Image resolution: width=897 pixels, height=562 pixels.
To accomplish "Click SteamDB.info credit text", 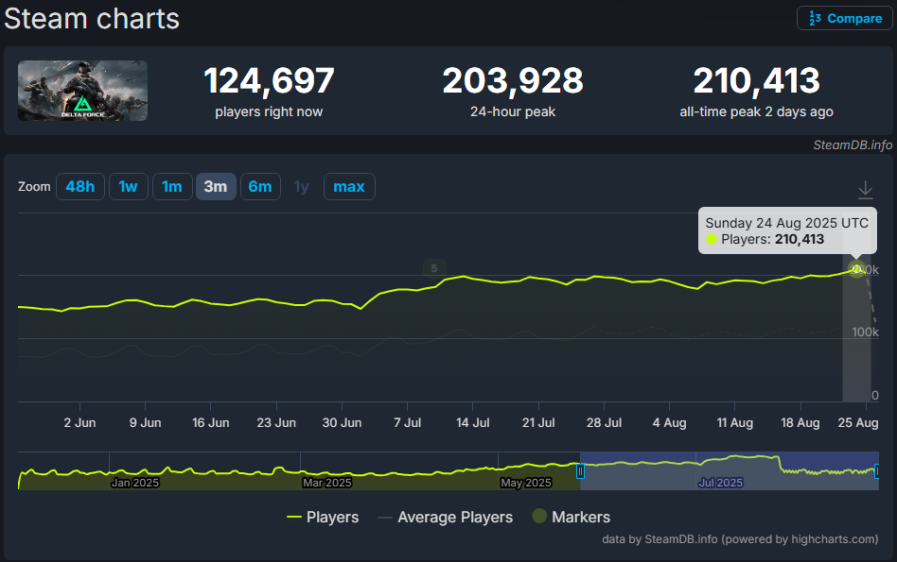I will 852,145.
